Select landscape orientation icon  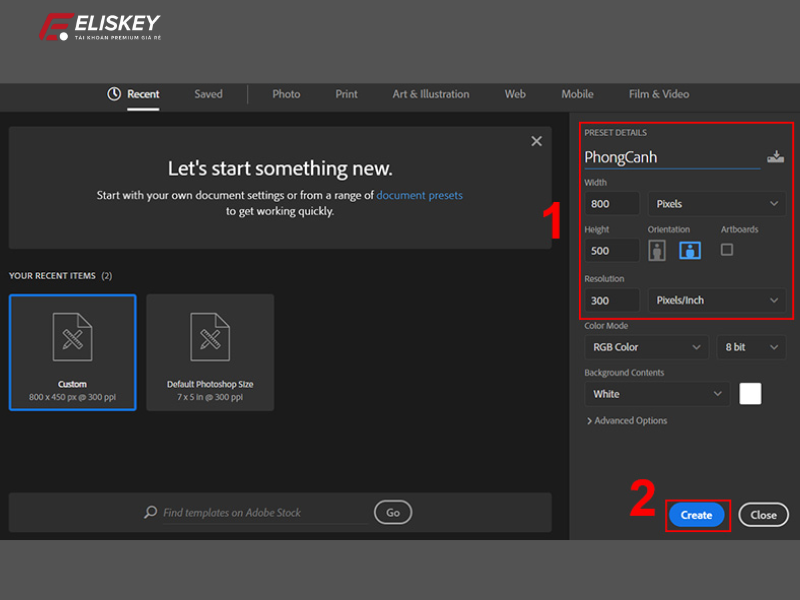(690, 250)
